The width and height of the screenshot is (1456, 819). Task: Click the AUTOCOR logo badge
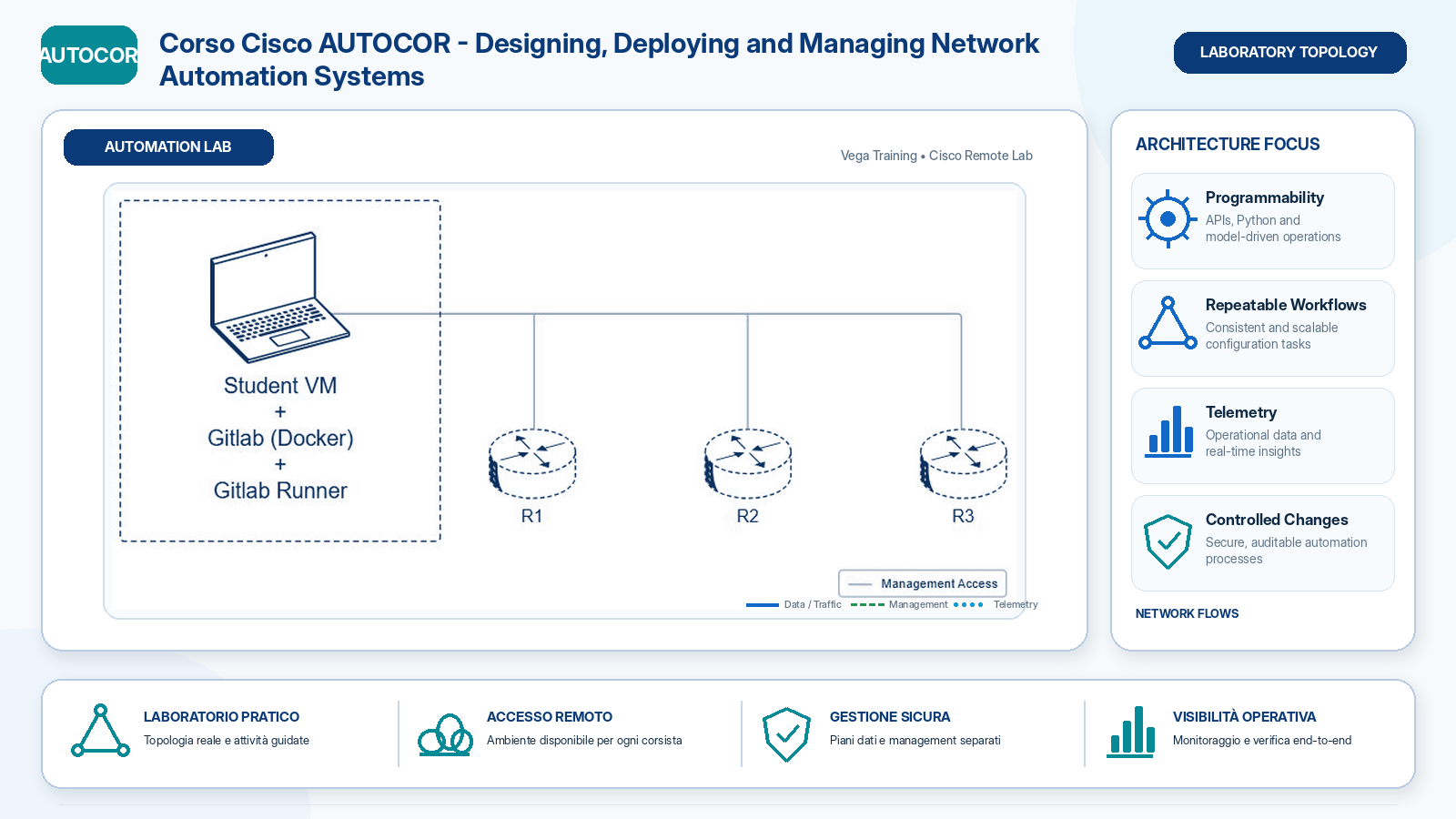pyautogui.click(x=89, y=55)
